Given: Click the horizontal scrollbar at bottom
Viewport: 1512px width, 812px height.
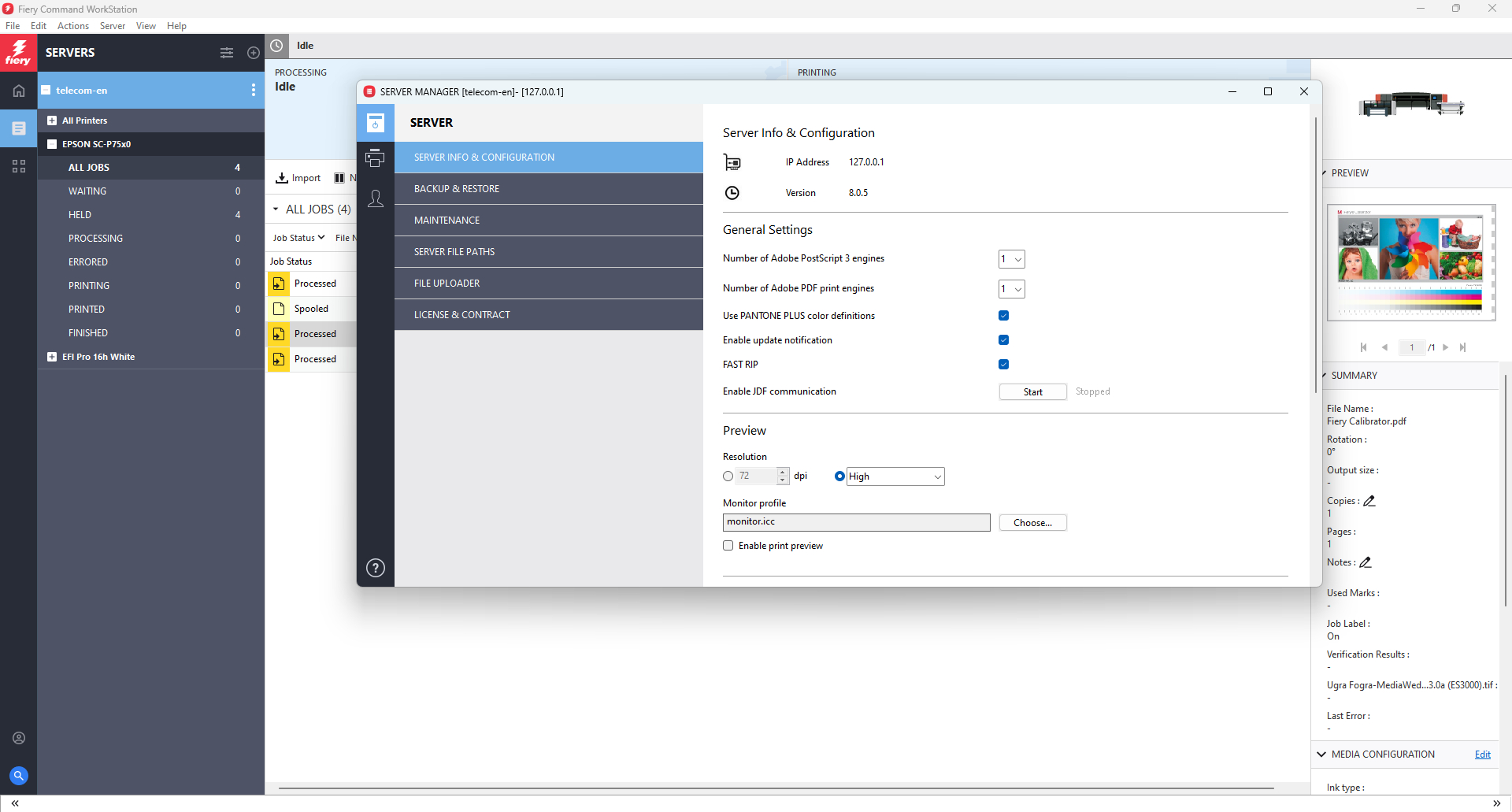Looking at the screenshot, I should coord(776,788).
